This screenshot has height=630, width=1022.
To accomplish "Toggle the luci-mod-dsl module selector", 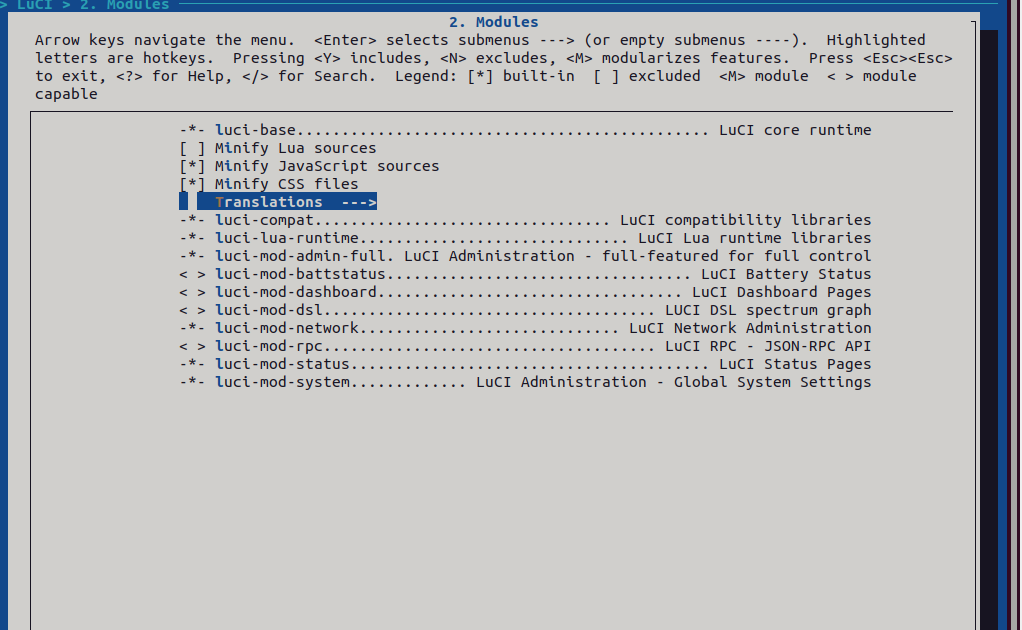I will coord(192,310).
